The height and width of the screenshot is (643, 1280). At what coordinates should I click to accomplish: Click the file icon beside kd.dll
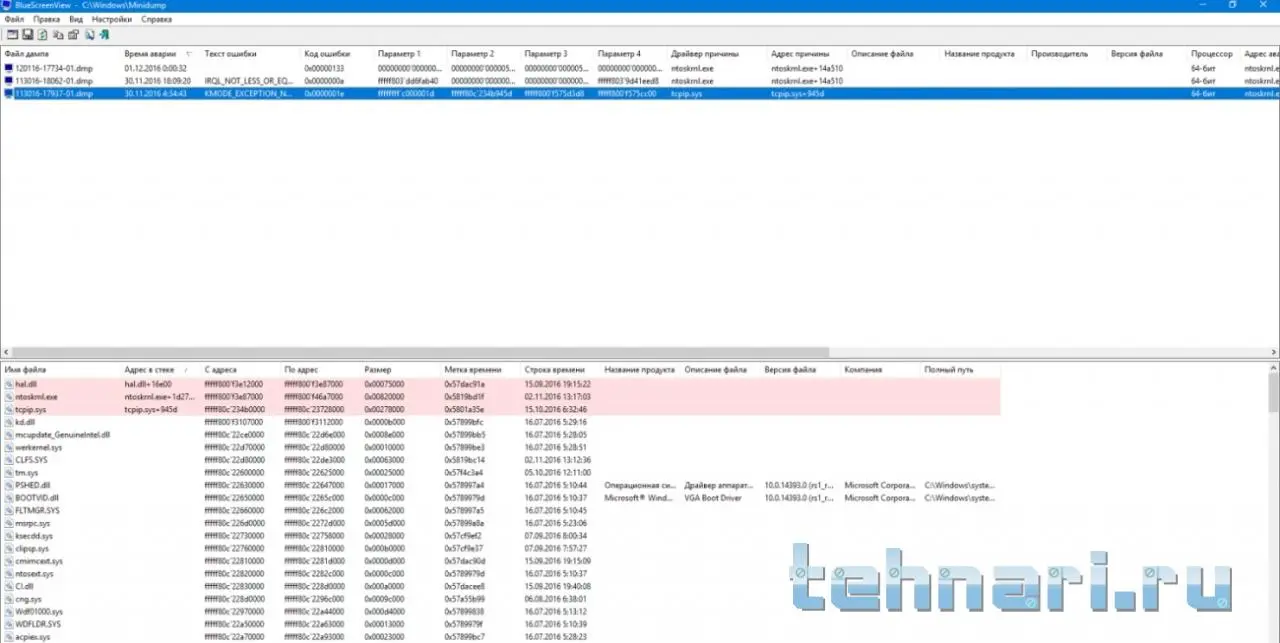click(x=9, y=422)
